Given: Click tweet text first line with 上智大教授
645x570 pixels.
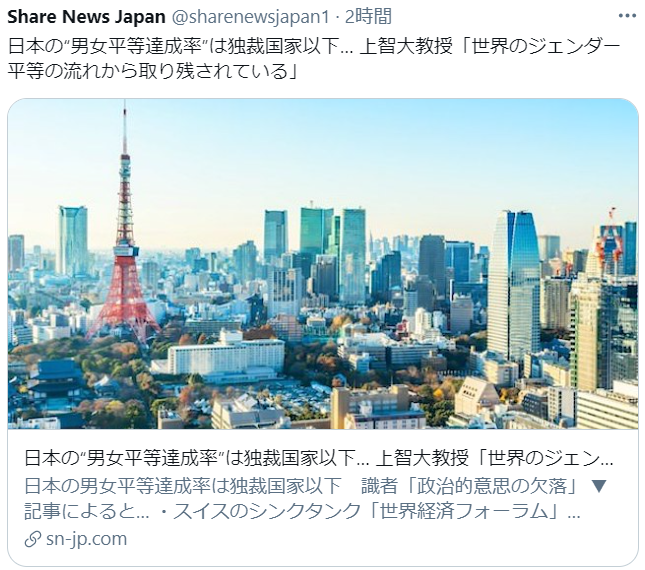Looking at the screenshot, I should pyautogui.click(x=314, y=46).
